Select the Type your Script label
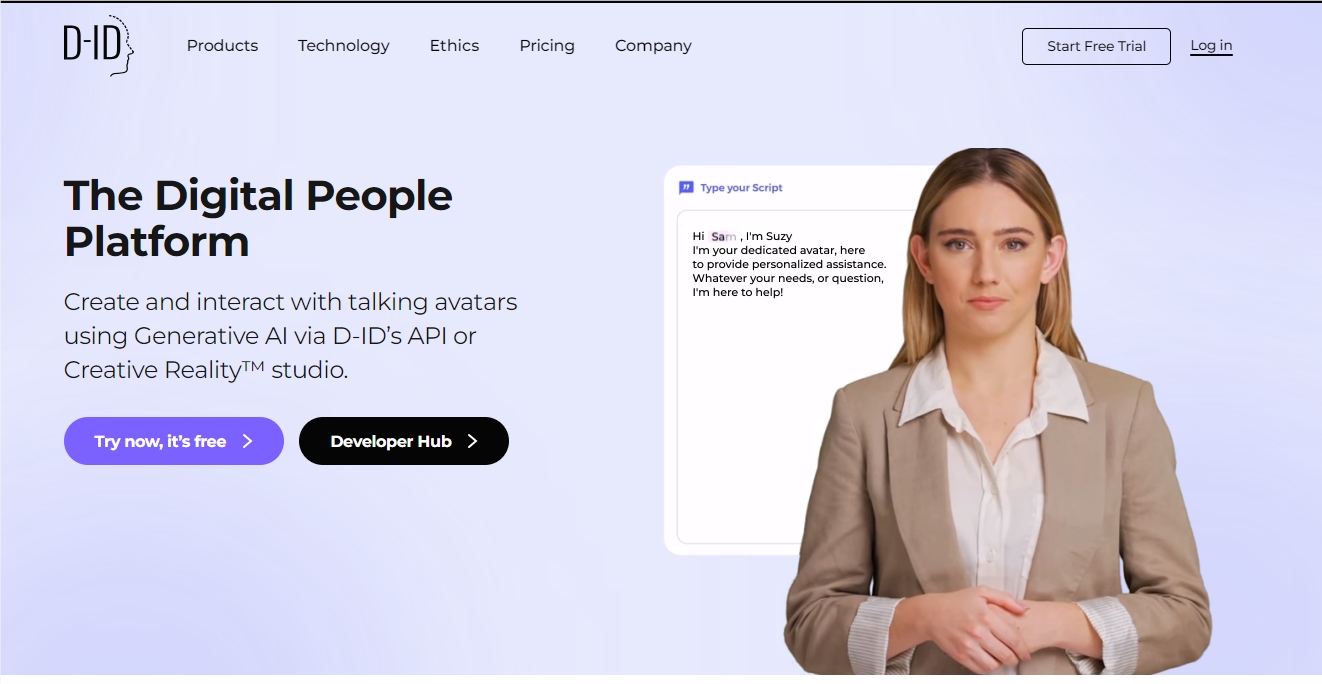1322x684 pixels. pyautogui.click(x=741, y=188)
